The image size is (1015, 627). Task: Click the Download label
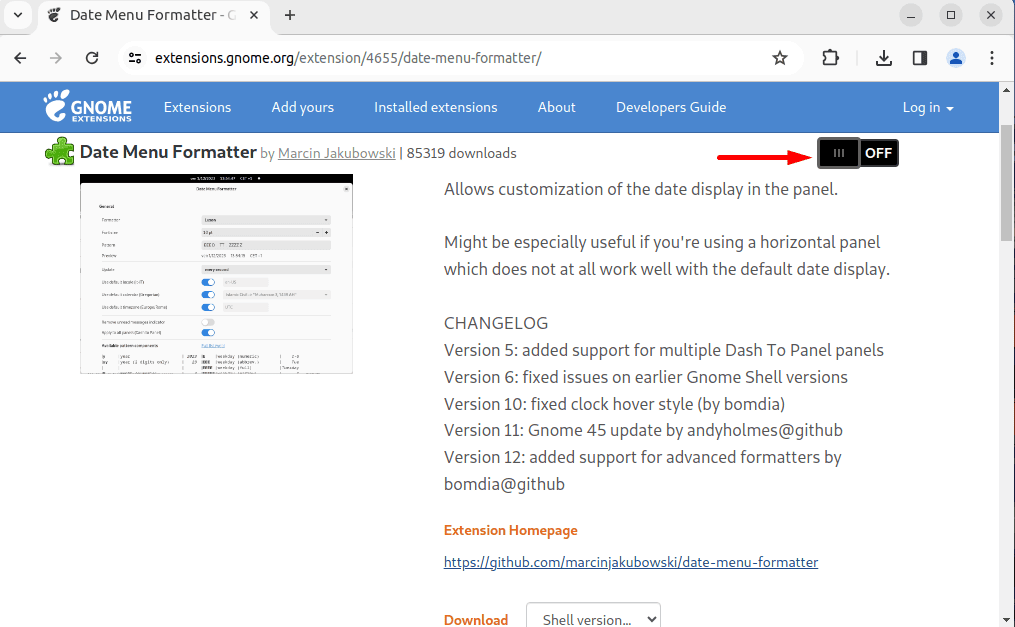click(x=476, y=620)
